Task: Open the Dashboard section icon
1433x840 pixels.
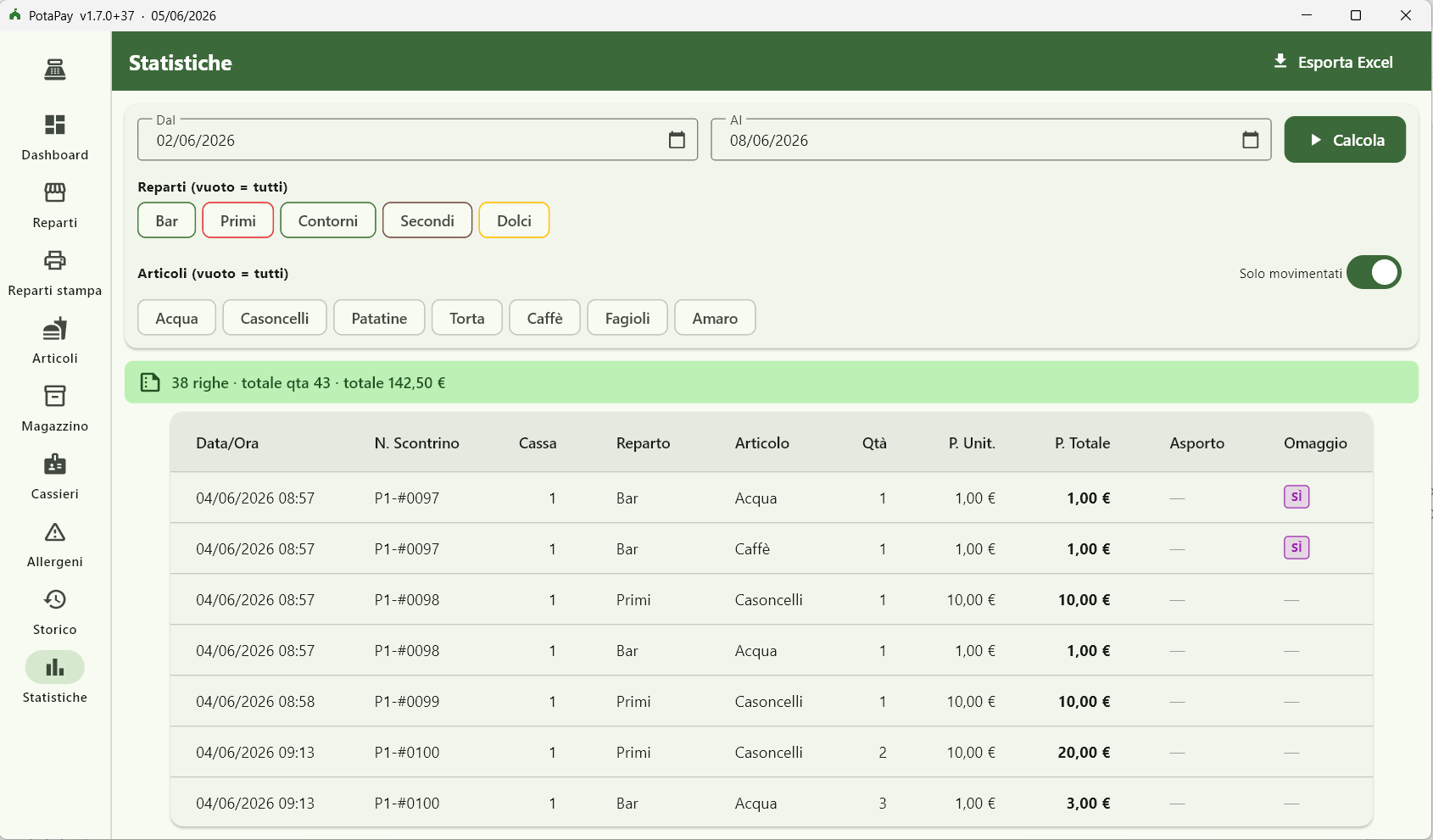Action: click(55, 125)
